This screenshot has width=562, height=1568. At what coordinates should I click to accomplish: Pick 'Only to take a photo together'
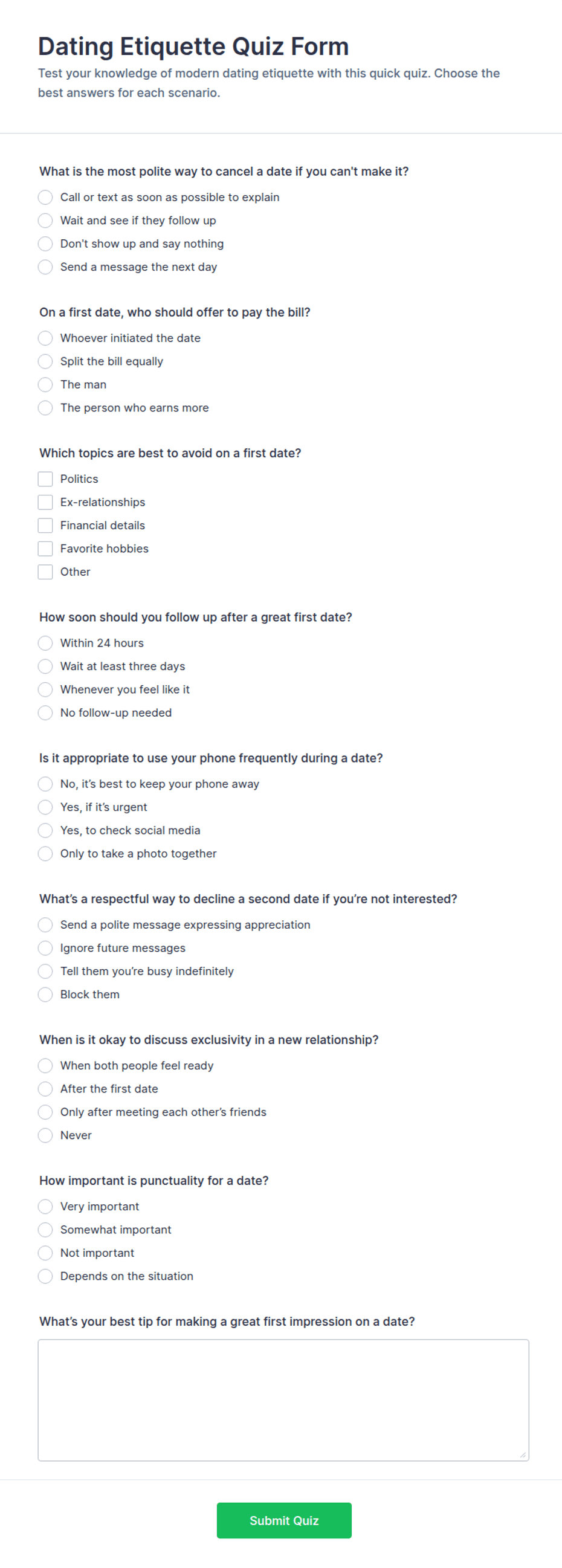tap(45, 854)
